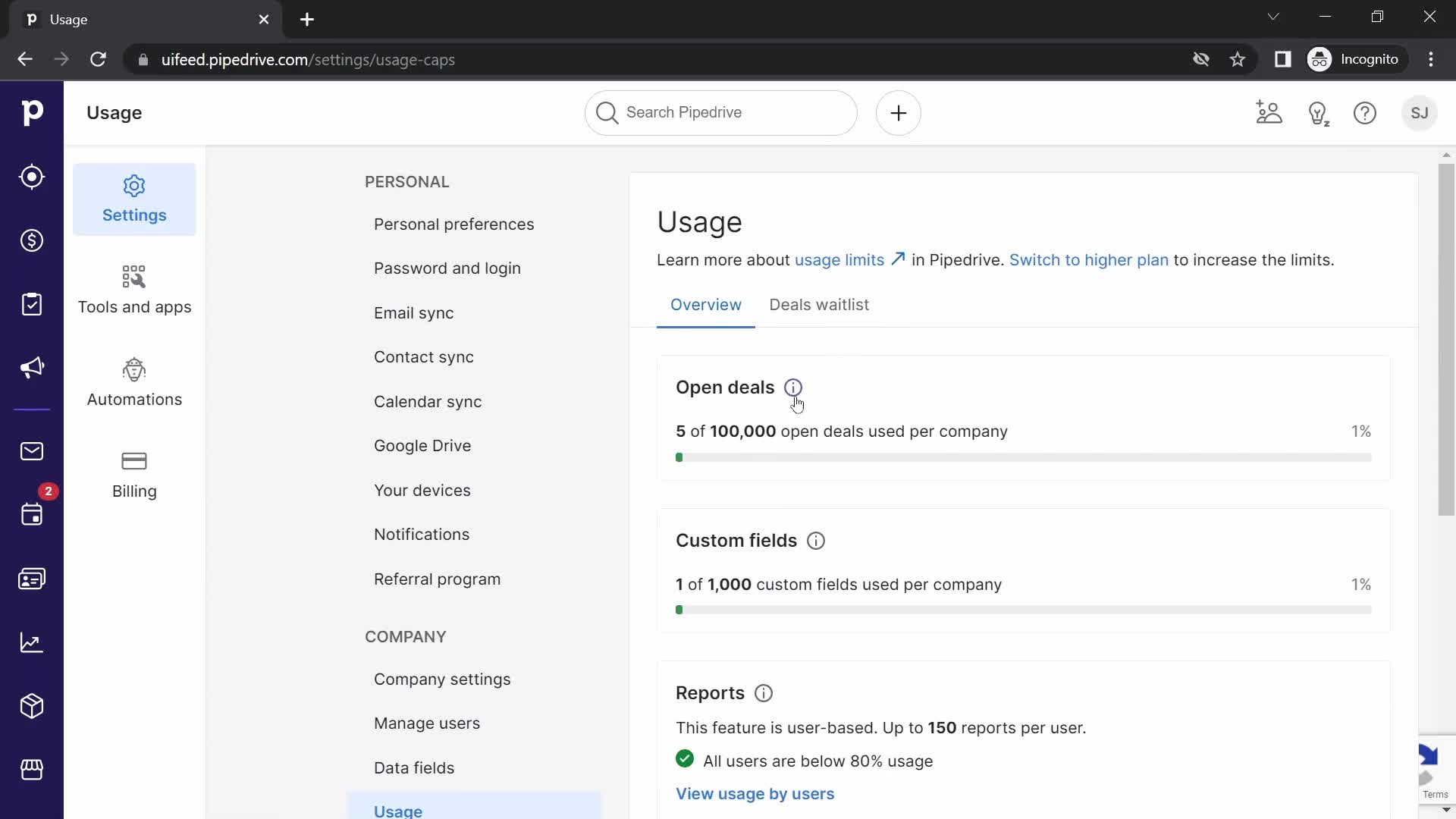
Task: Click the Pipedrive logo icon
Action: [32, 113]
